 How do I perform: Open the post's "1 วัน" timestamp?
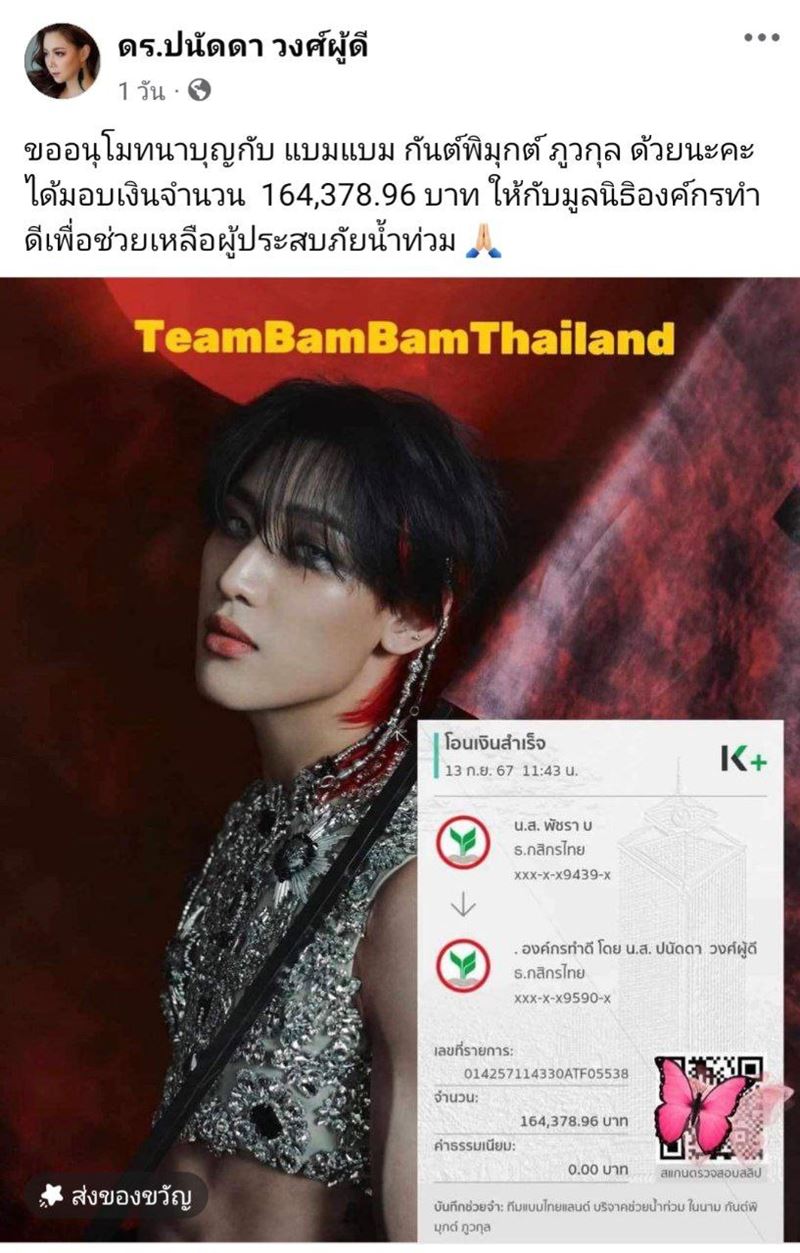coord(140,92)
